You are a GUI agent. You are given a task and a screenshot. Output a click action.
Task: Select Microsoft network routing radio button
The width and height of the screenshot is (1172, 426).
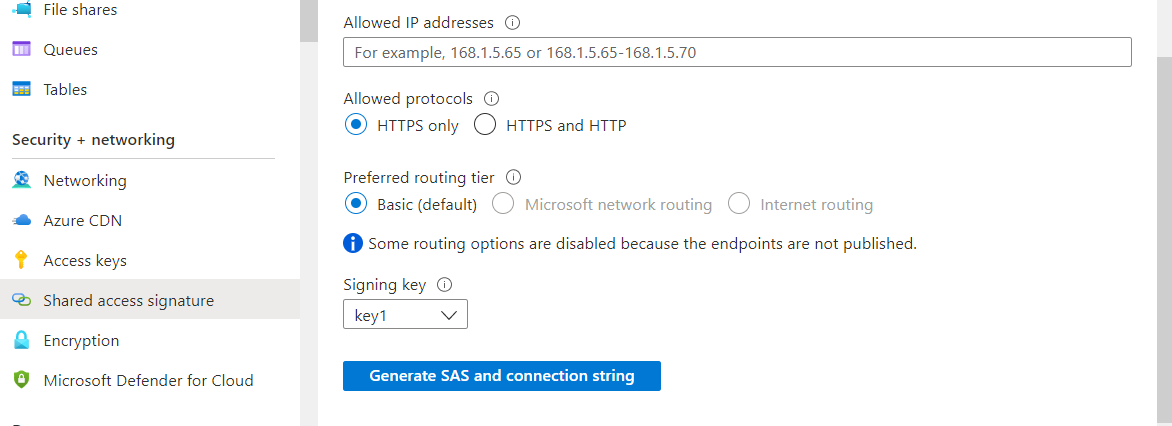click(503, 204)
